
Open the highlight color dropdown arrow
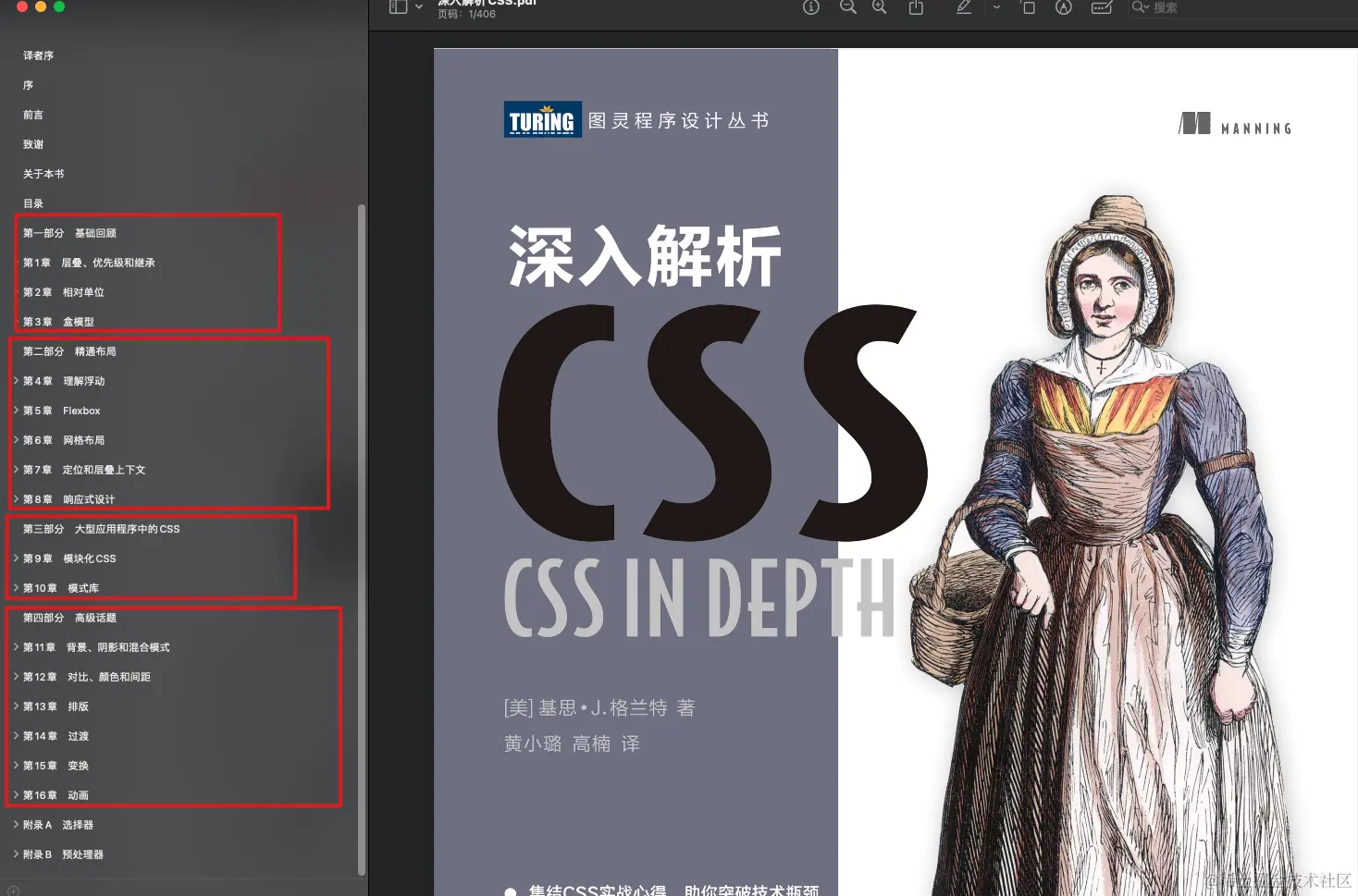tap(996, 6)
